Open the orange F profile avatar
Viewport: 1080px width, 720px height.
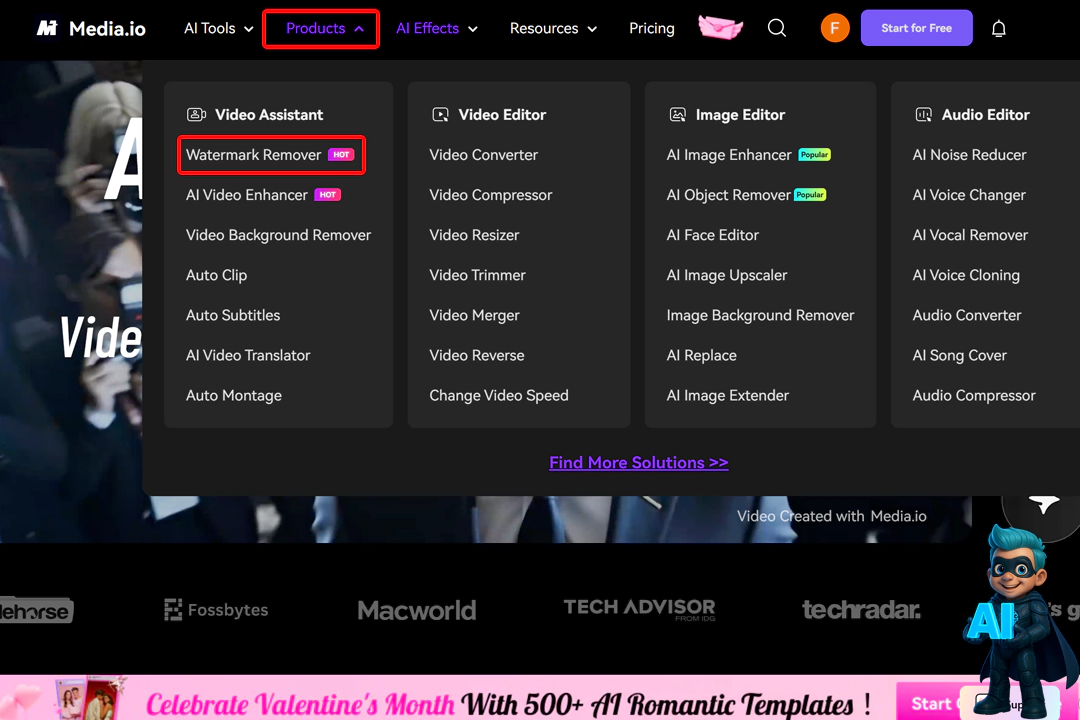coord(835,28)
